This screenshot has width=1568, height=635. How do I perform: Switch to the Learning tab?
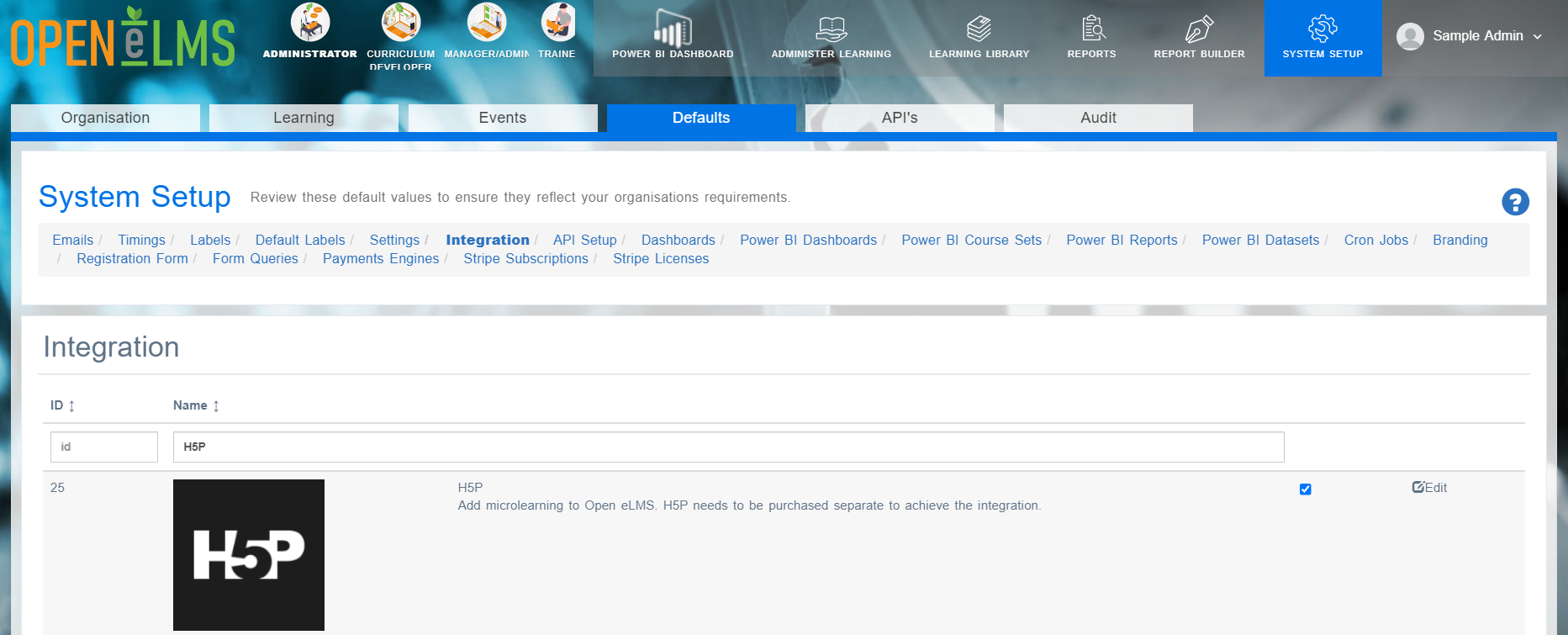(x=304, y=118)
